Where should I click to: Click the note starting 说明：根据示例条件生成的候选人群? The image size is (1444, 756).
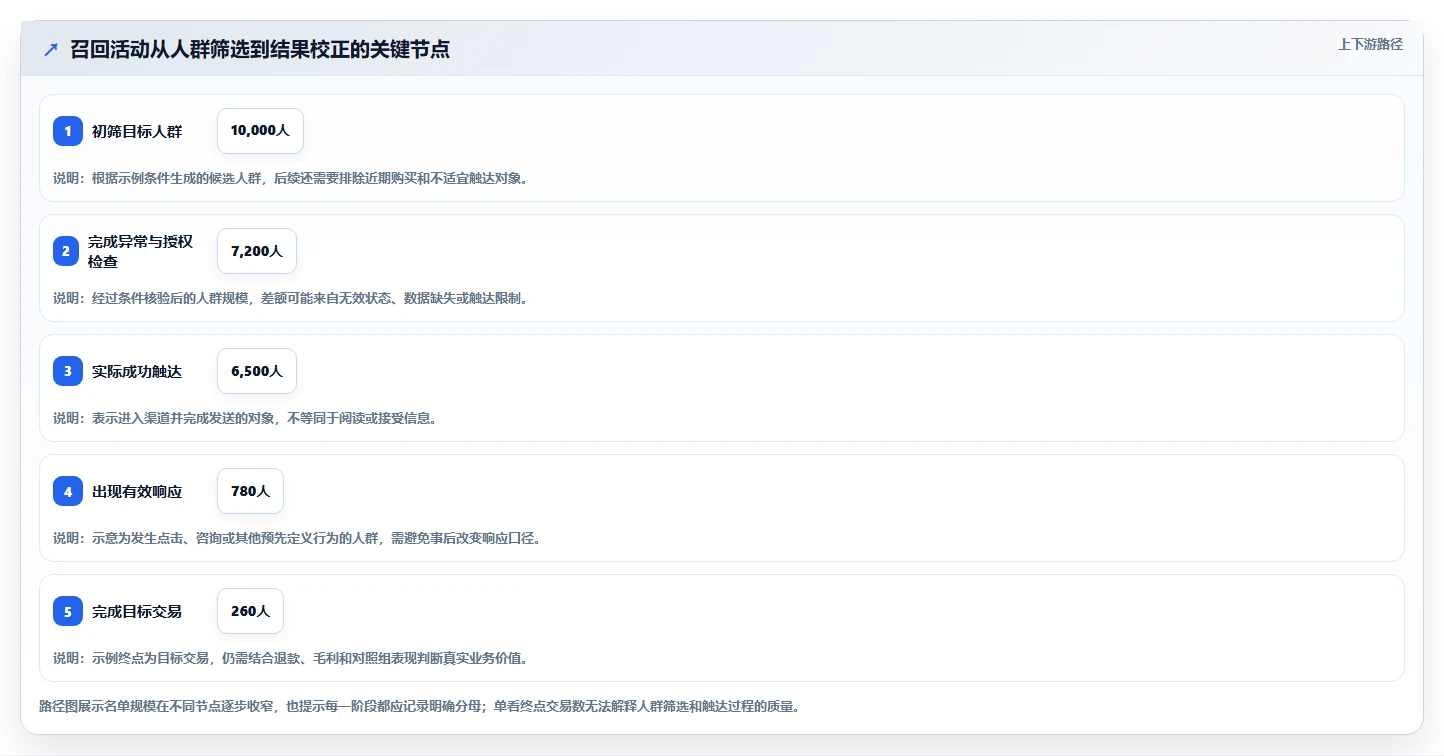tap(290, 178)
